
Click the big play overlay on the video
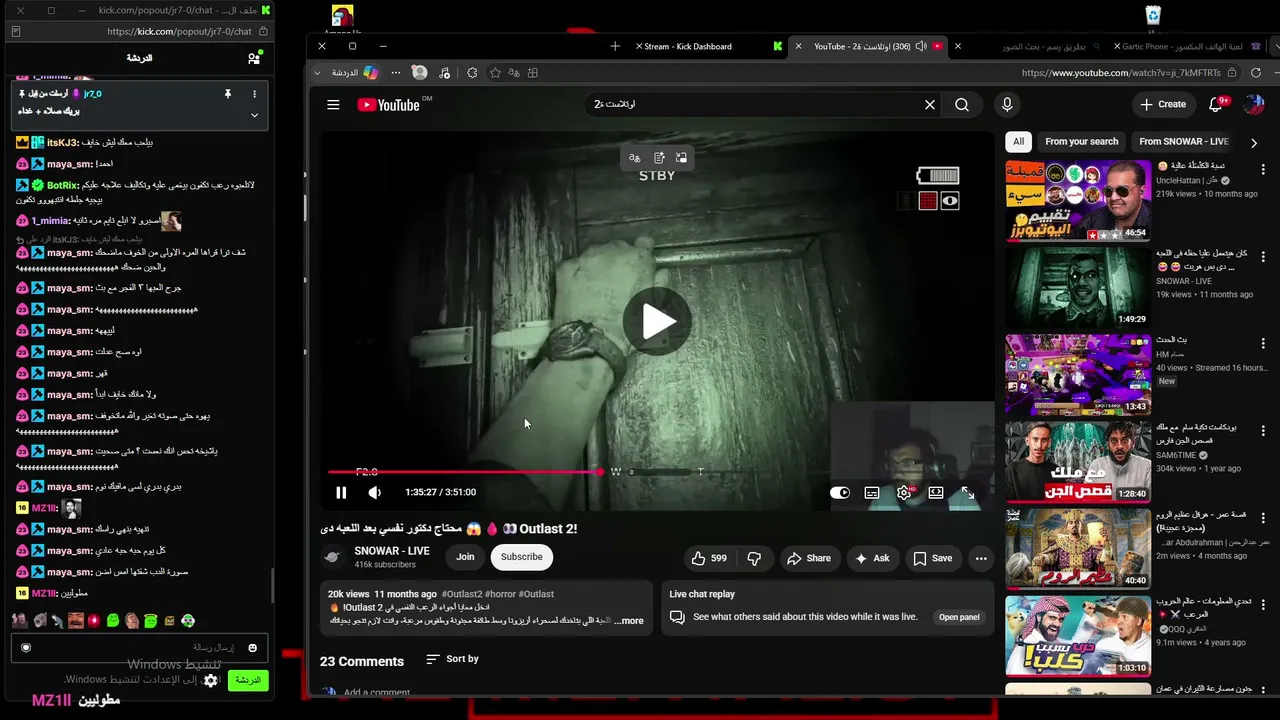(657, 321)
